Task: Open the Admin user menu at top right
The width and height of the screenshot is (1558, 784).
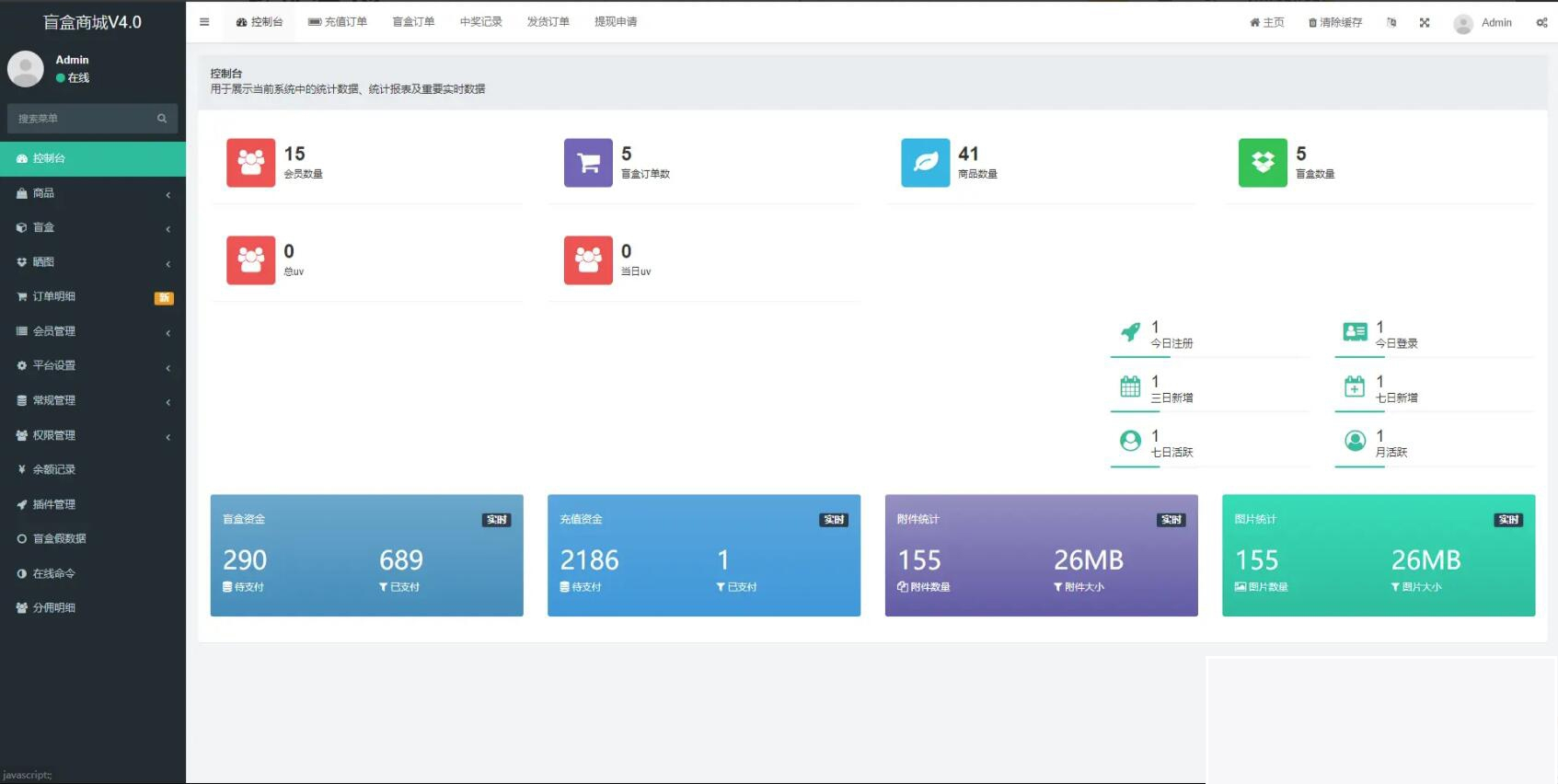Action: (x=1483, y=23)
